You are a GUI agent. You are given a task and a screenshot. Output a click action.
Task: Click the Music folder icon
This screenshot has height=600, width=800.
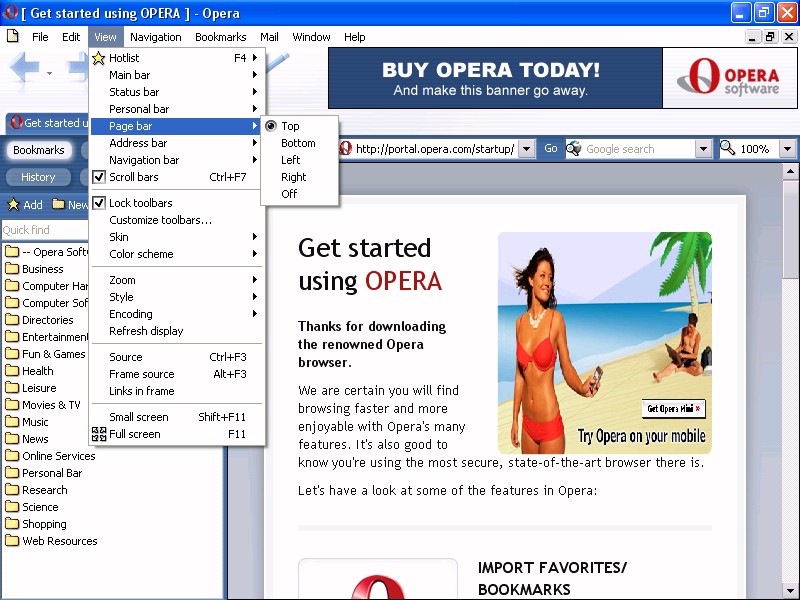pos(12,421)
